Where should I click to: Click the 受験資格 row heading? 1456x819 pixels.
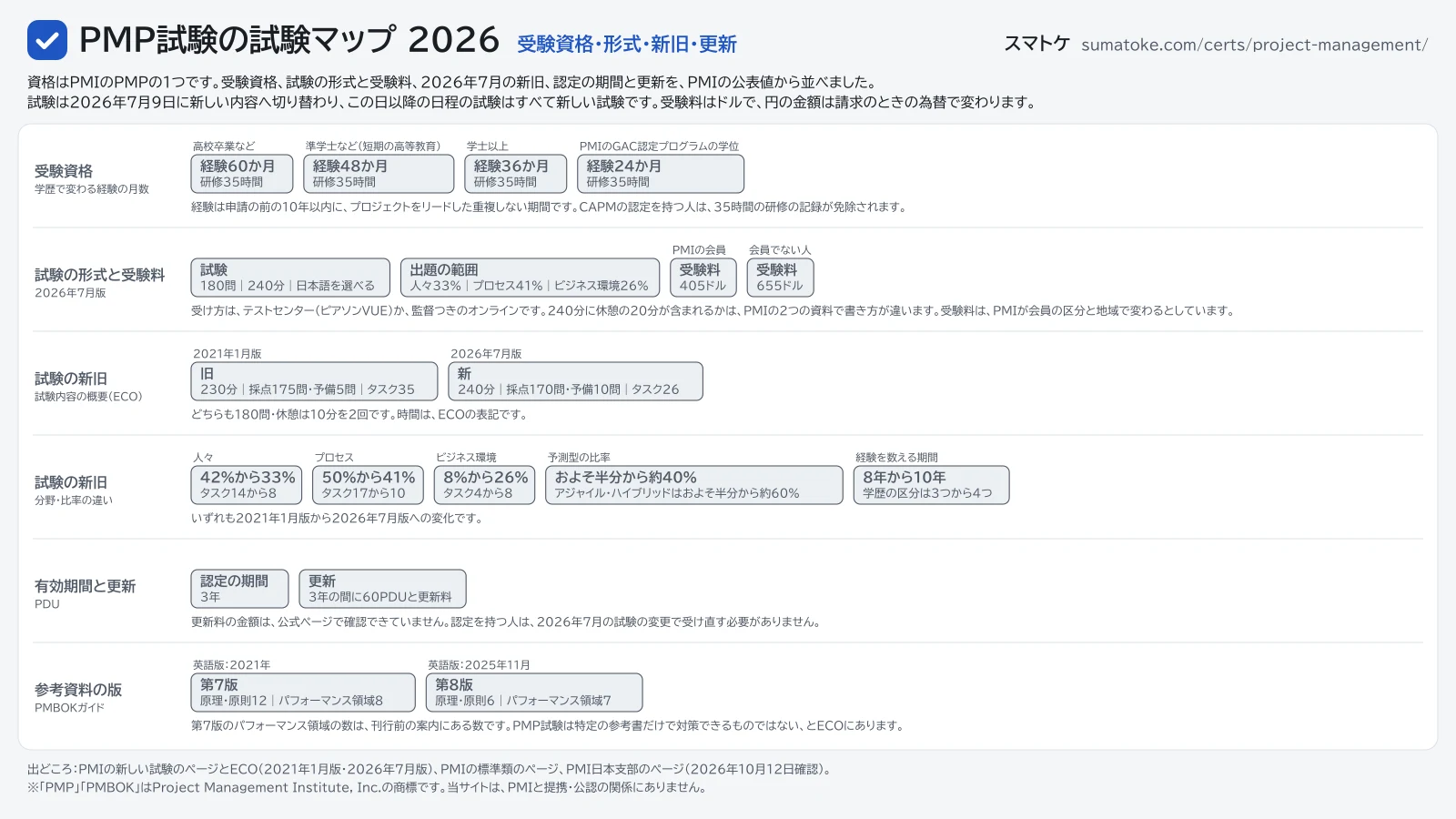click(64, 171)
